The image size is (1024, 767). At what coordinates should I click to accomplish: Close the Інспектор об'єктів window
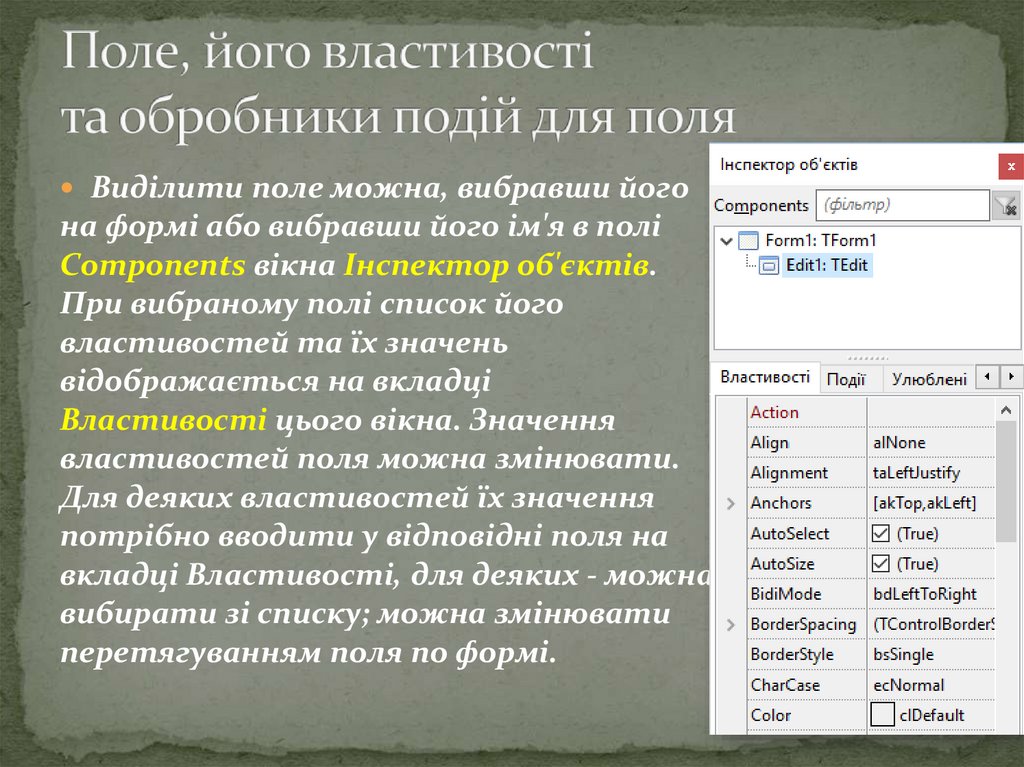click(x=1011, y=166)
